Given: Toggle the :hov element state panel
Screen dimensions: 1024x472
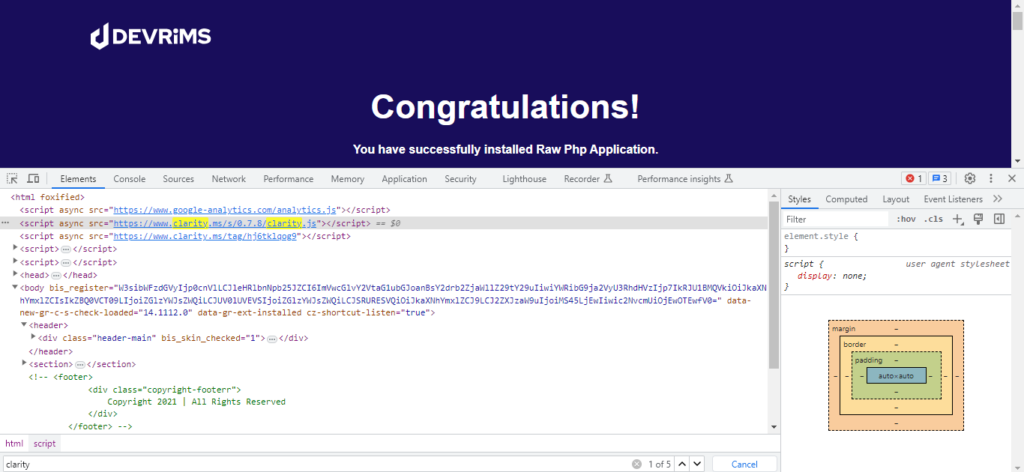Looking at the screenshot, I should [905, 219].
